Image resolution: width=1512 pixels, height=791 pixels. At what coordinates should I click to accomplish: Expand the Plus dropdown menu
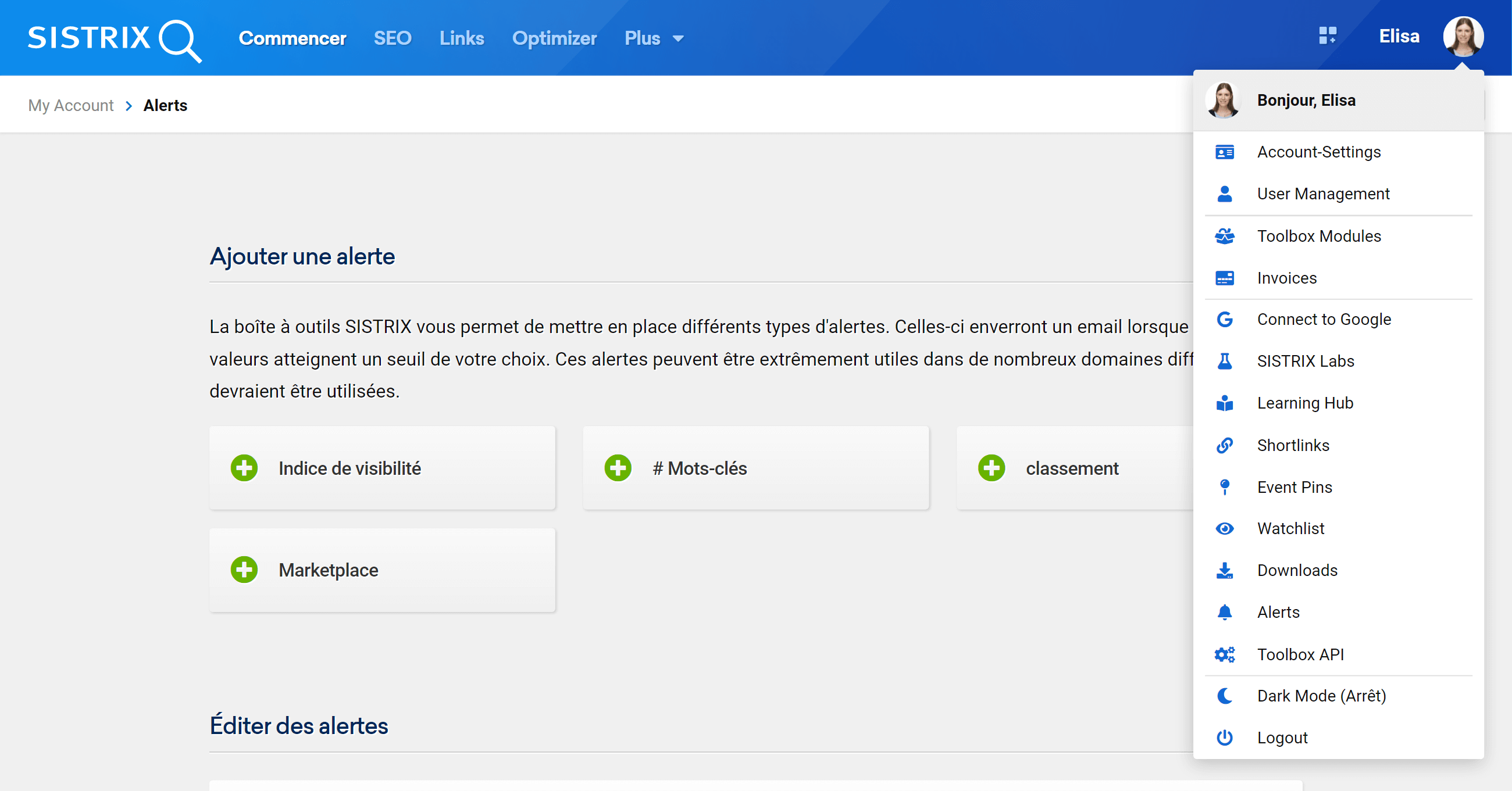tap(654, 38)
